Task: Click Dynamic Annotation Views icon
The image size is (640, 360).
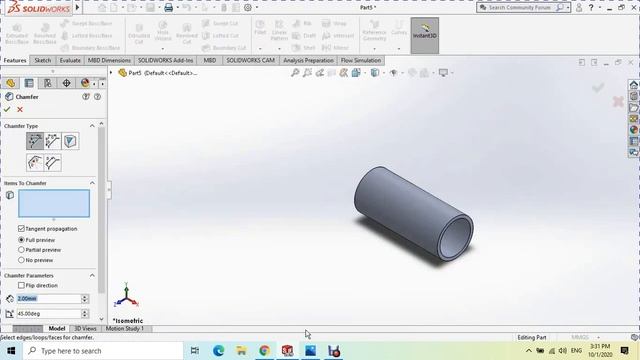Action: pos(344,73)
